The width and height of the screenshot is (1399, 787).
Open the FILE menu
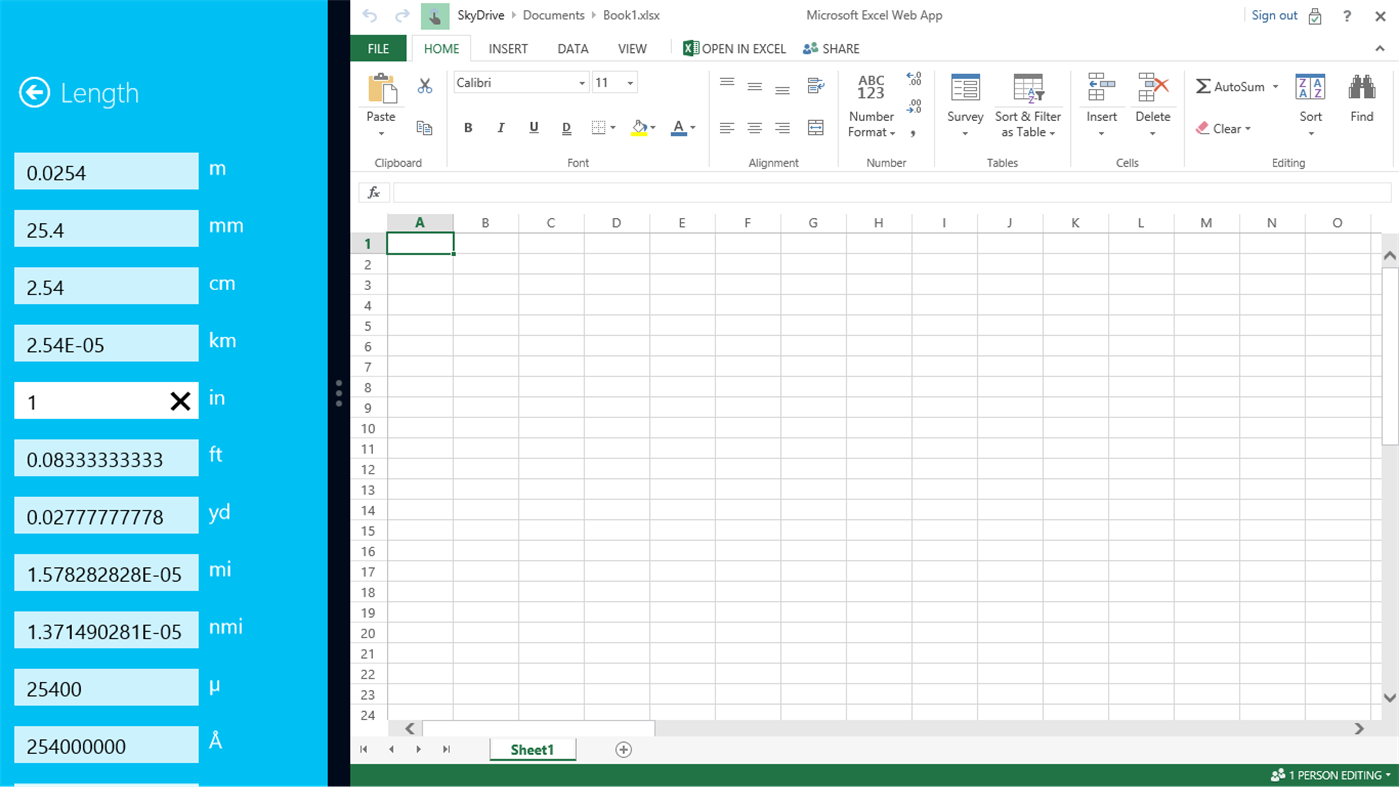378,48
